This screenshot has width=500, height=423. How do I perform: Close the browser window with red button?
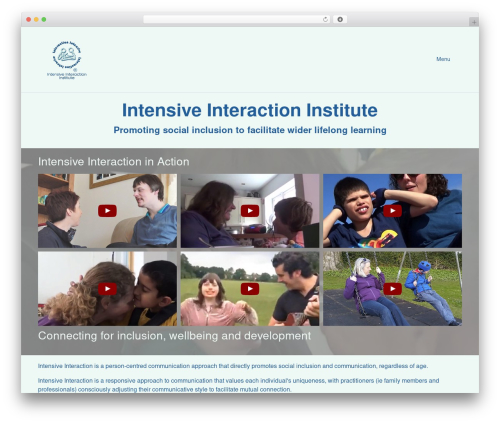[29, 19]
